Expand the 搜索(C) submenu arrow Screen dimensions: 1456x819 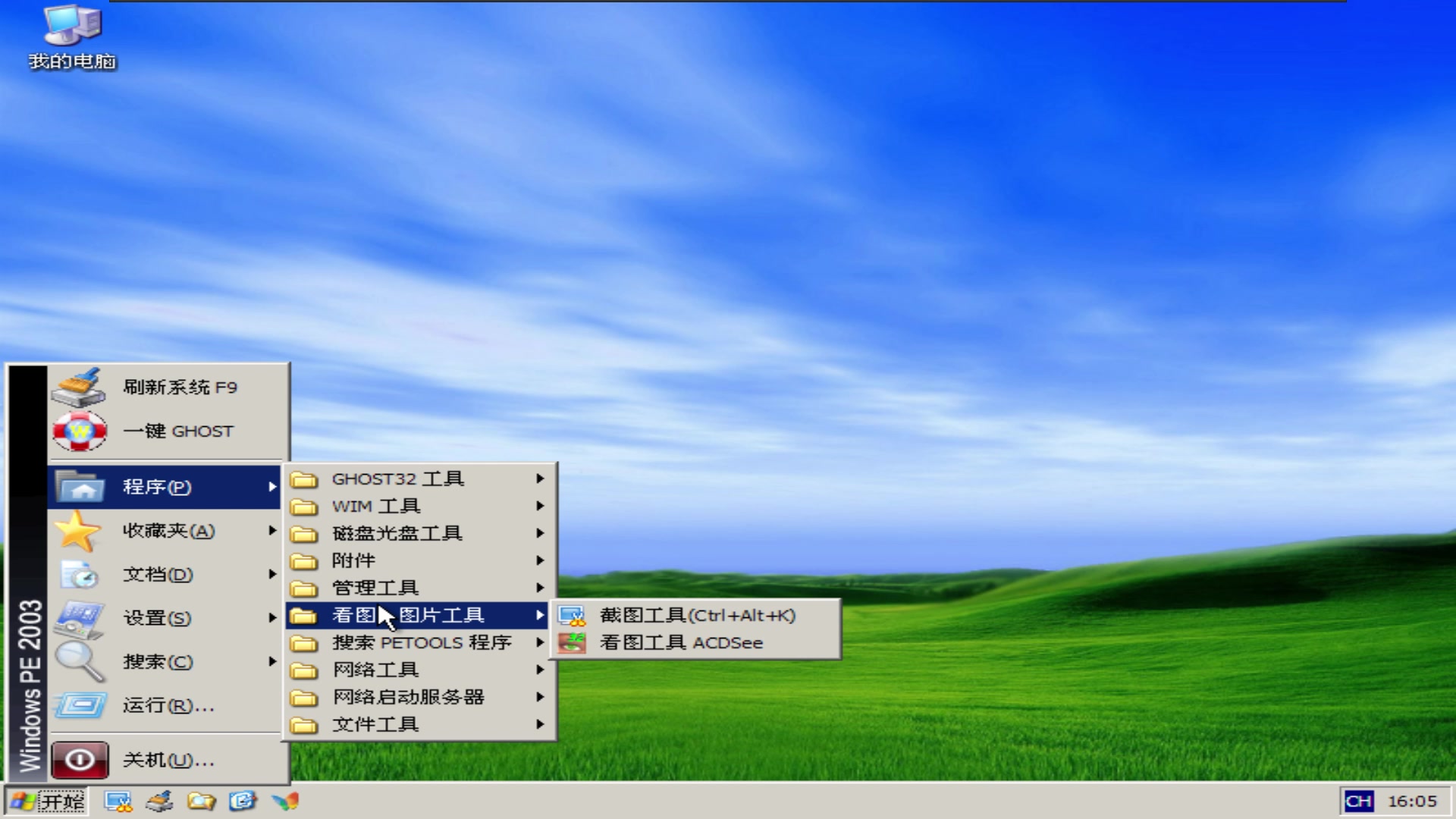tap(272, 662)
